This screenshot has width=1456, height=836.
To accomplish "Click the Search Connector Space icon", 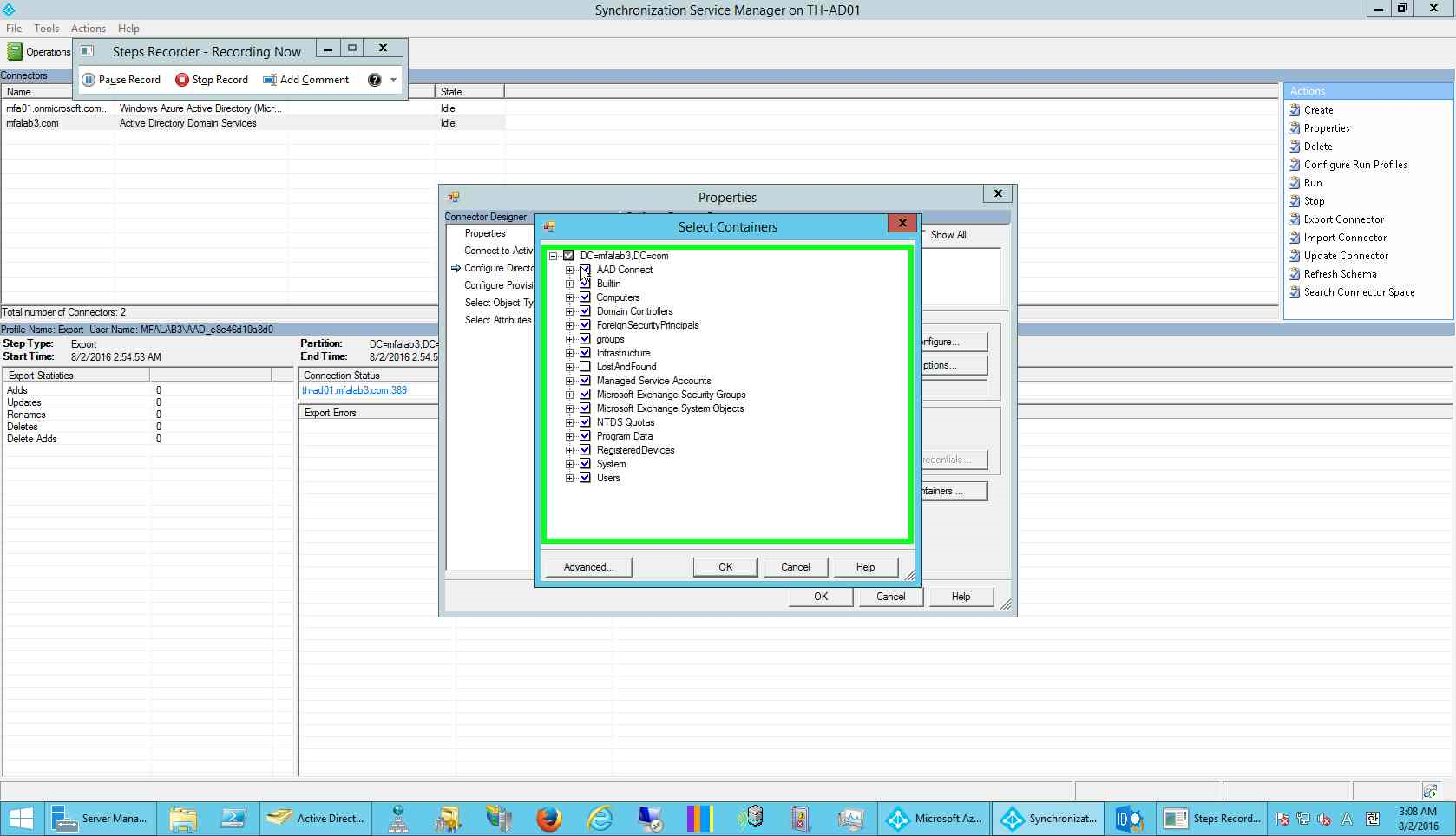I will coord(1295,292).
